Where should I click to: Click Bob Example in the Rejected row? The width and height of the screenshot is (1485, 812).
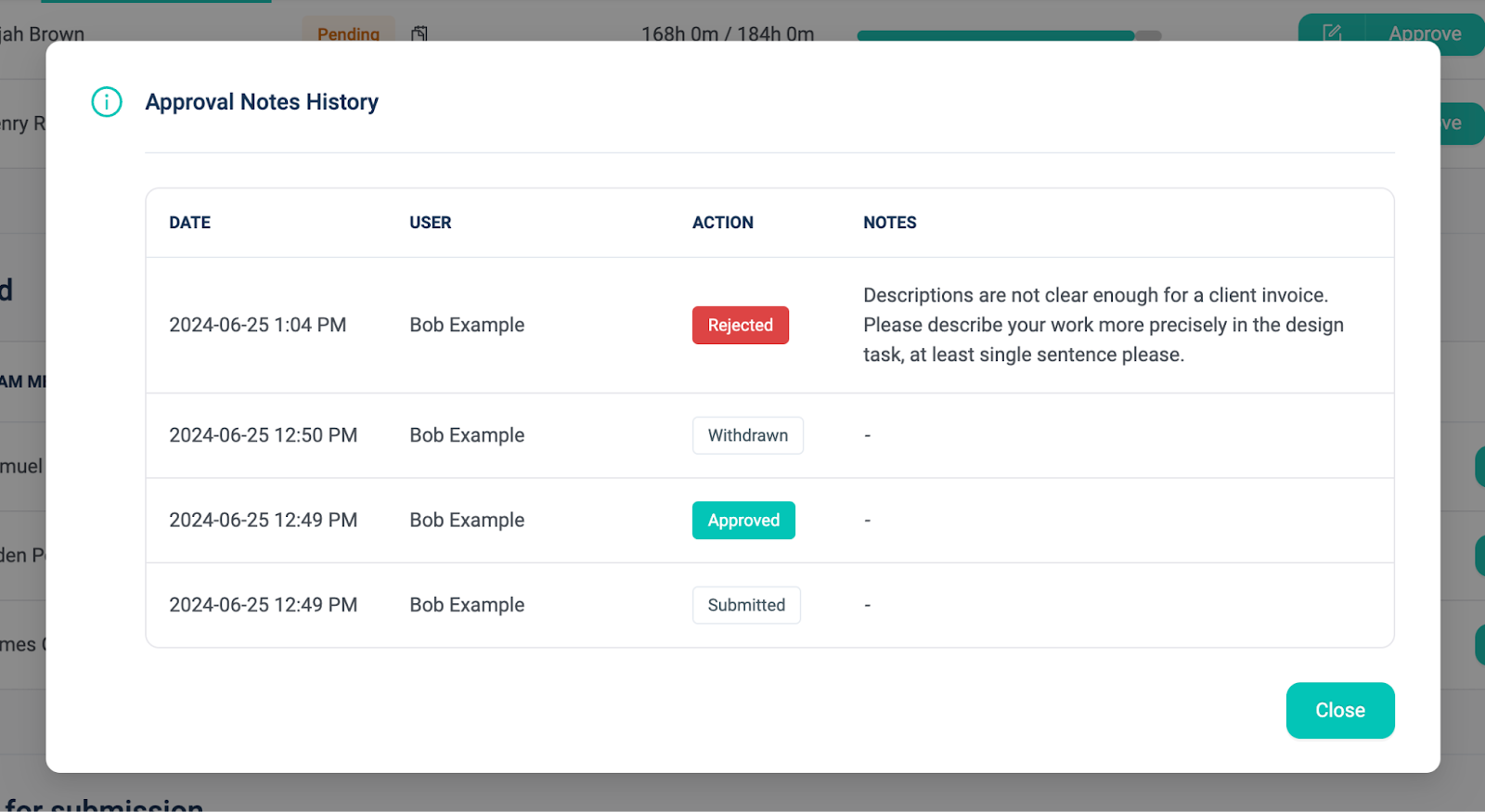(467, 325)
